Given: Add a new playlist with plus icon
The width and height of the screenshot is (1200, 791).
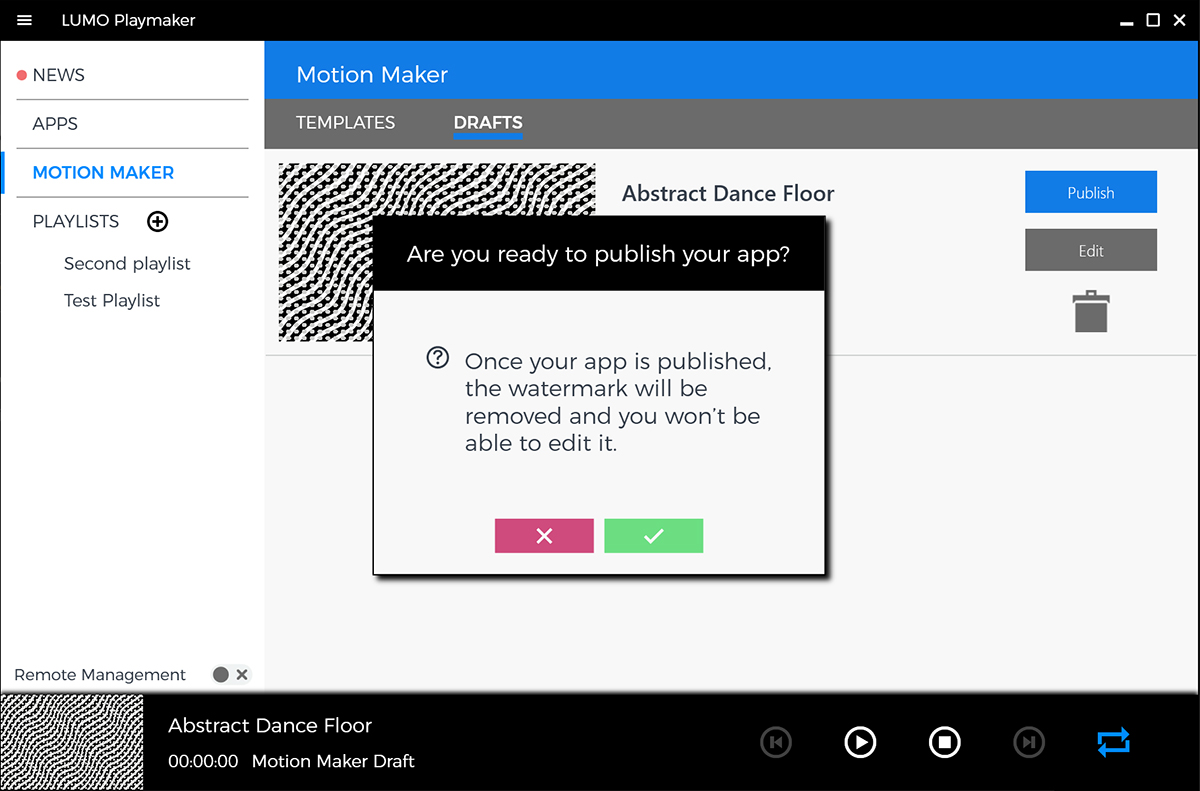Looking at the screenshot, I should coord(157,221).
